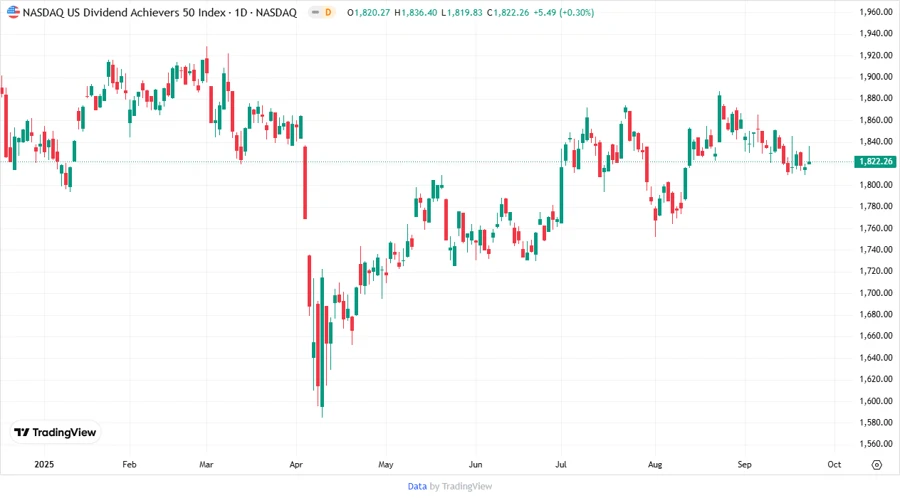The image size is (900, 498).
Task: Click the 1,800.00 price axis label
Action: [876, 185]
